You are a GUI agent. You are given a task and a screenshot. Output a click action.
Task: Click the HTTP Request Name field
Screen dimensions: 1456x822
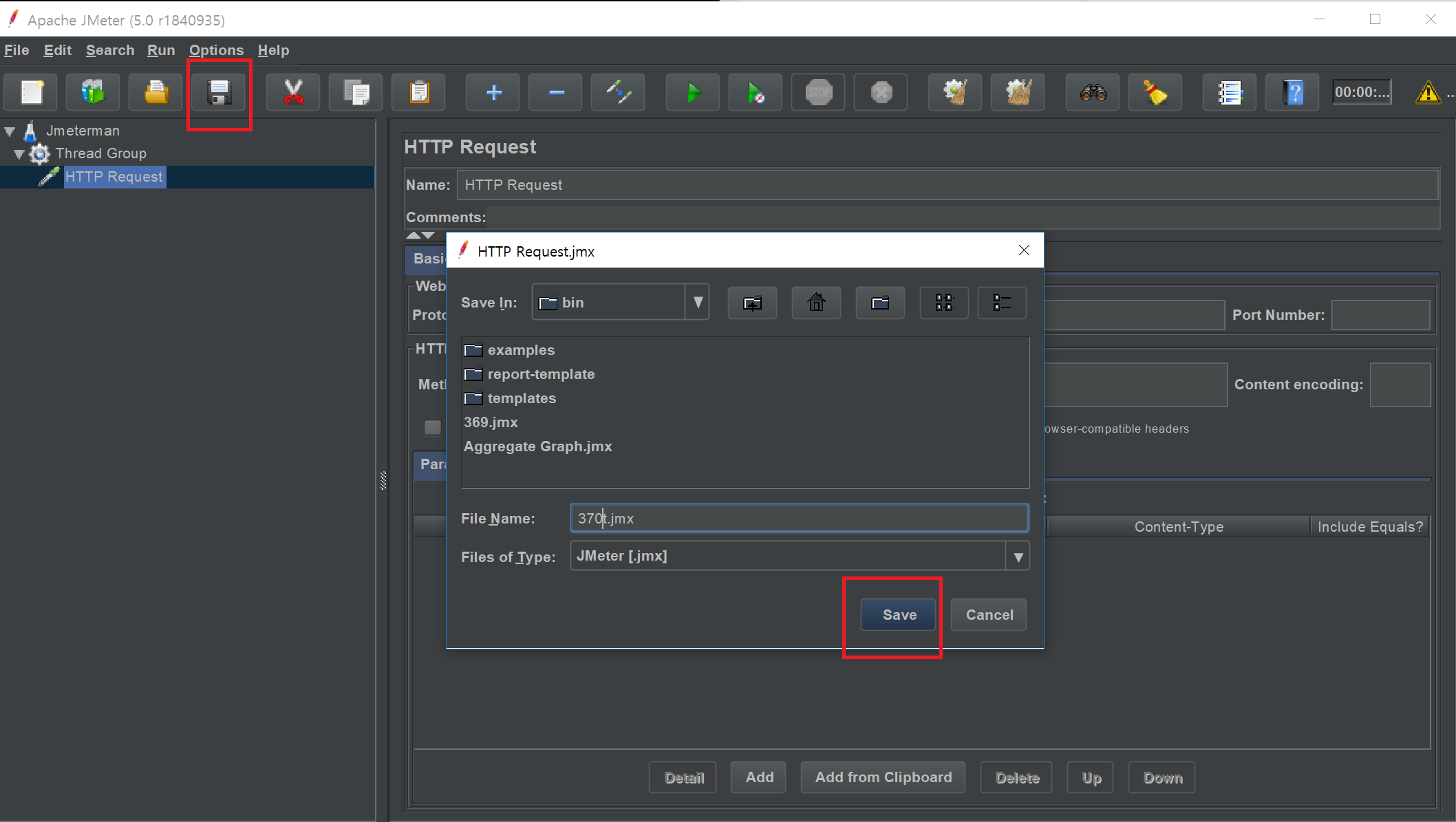coord(947,185)
